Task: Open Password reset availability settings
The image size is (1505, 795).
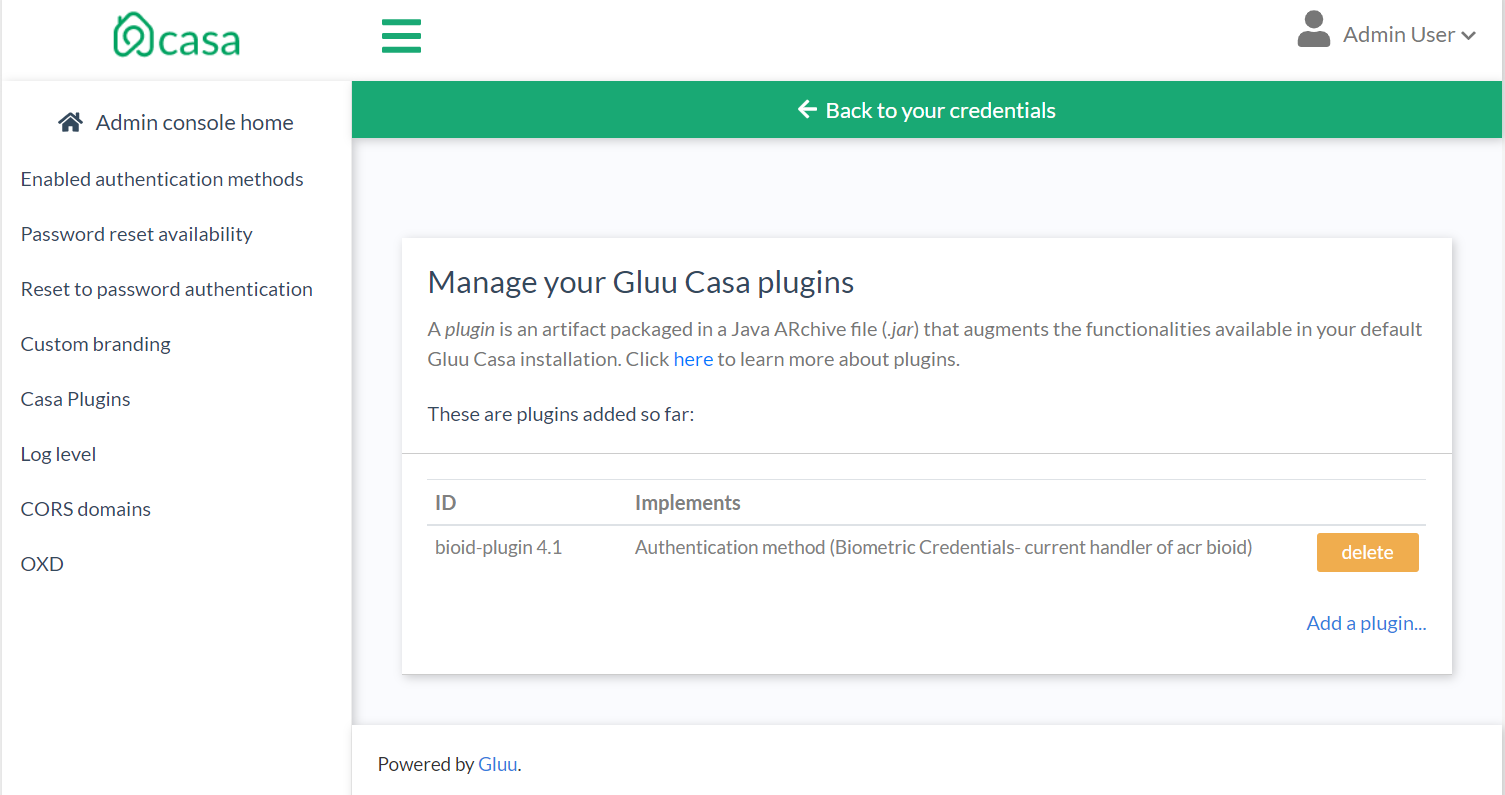Action: 136,233
